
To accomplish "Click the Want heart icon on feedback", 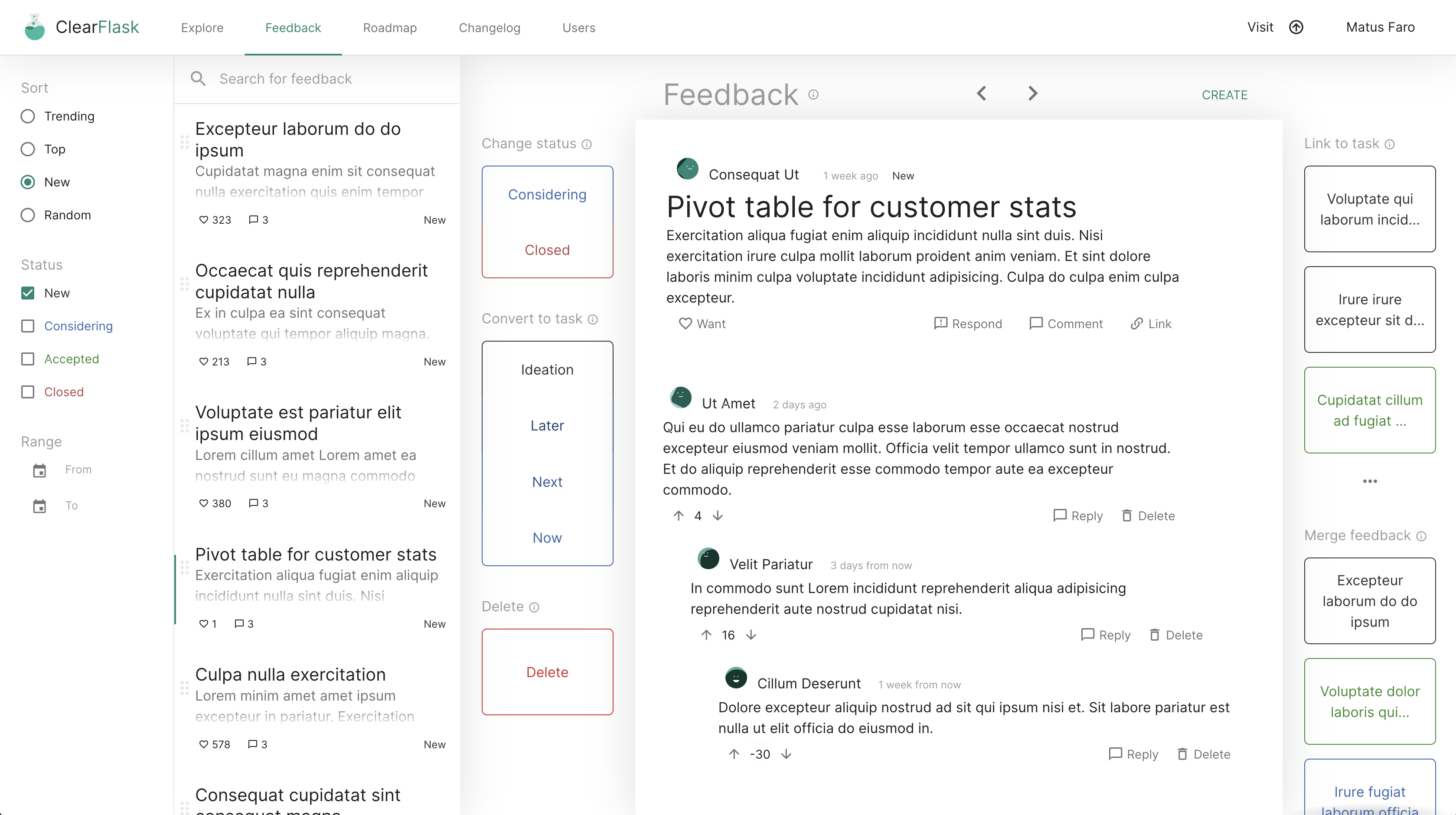I will [x=685, y=323].
